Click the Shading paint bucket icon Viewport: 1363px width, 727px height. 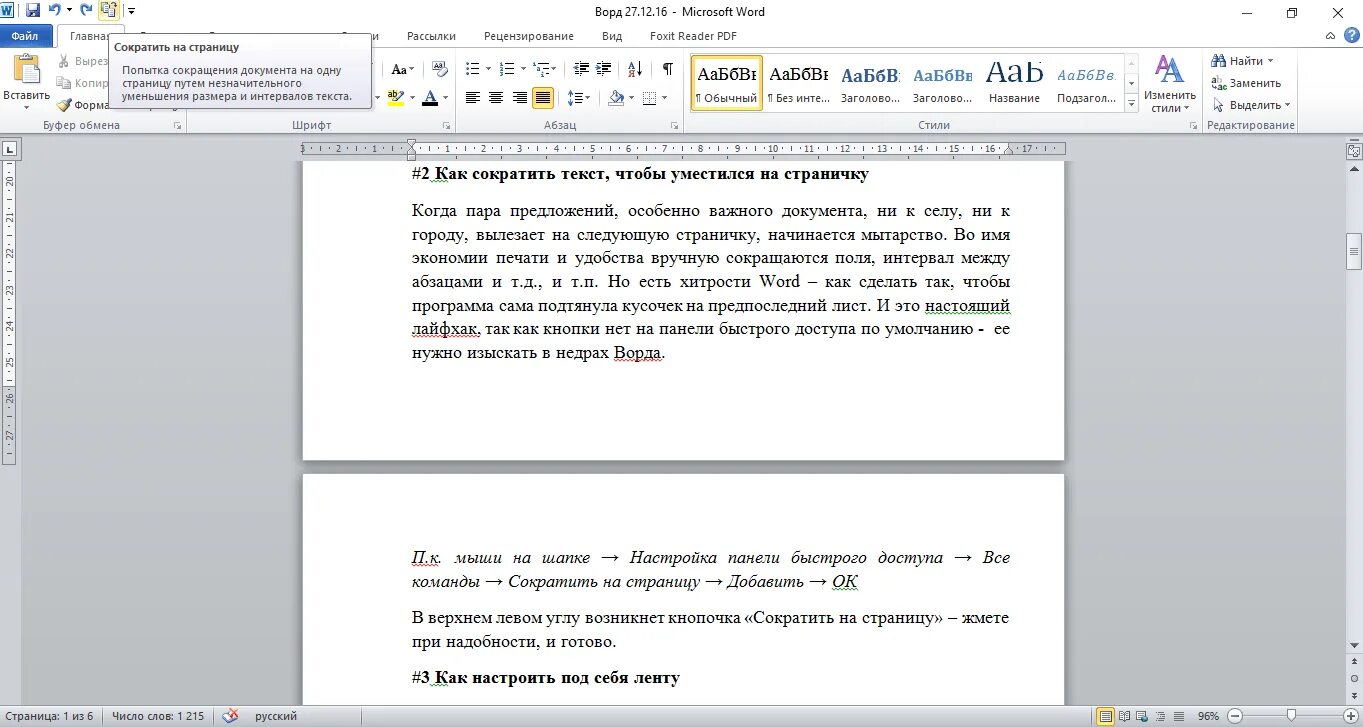(615, 97)
